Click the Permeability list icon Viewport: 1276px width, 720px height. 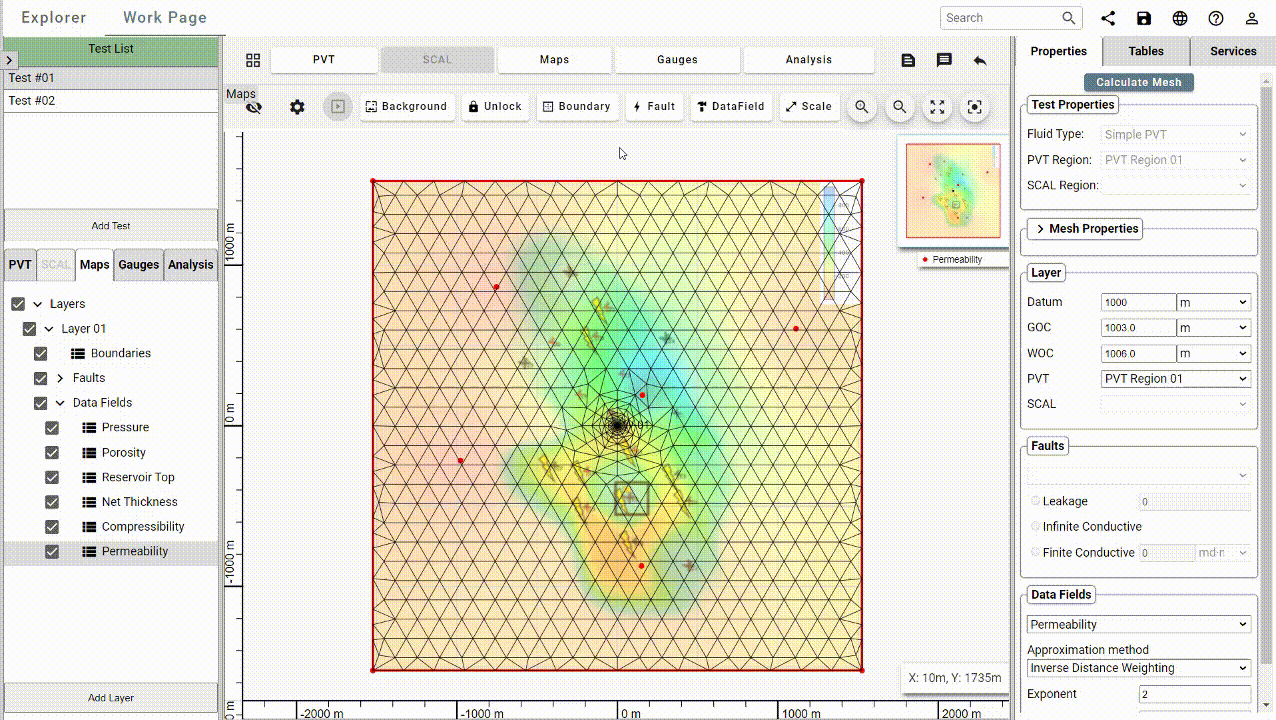(x=89, y=551)
